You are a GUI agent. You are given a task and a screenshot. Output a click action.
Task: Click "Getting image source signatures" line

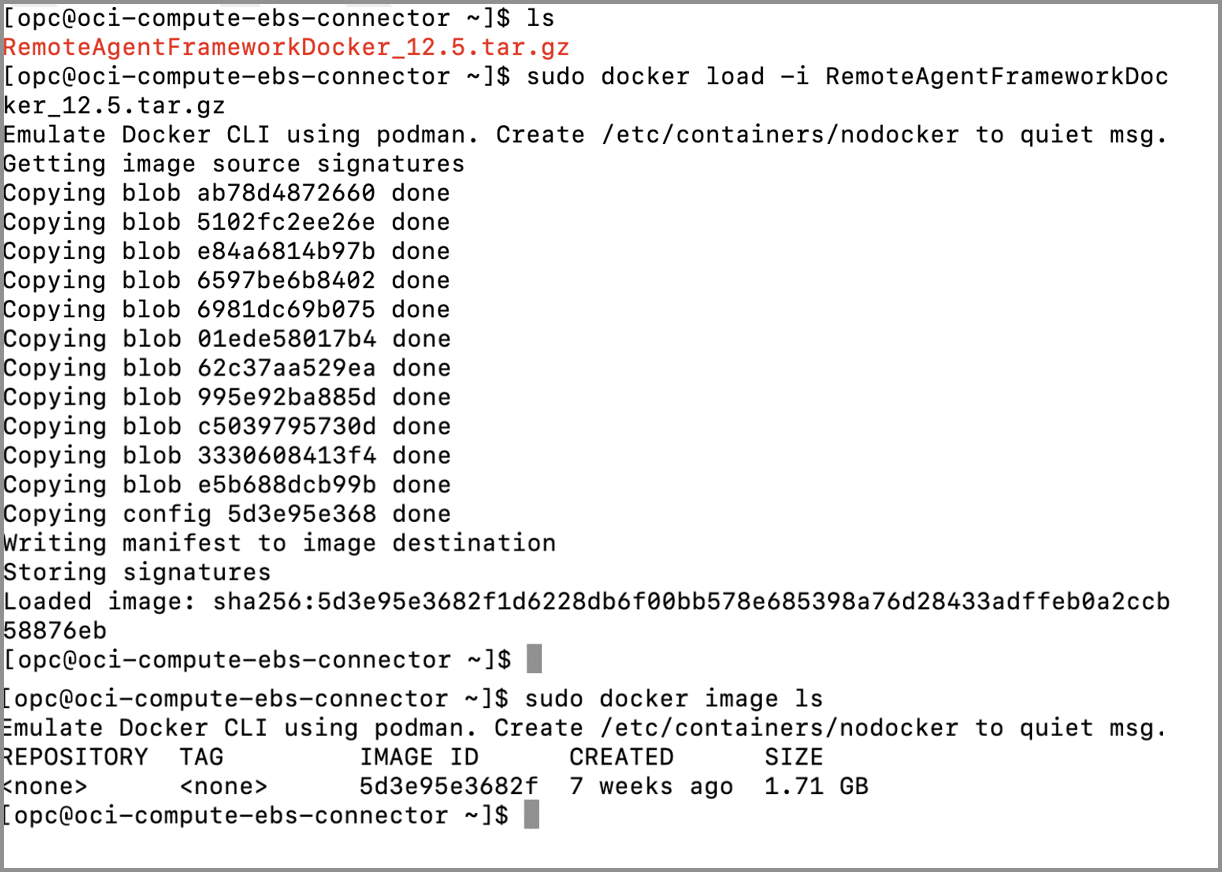(234, 163)
